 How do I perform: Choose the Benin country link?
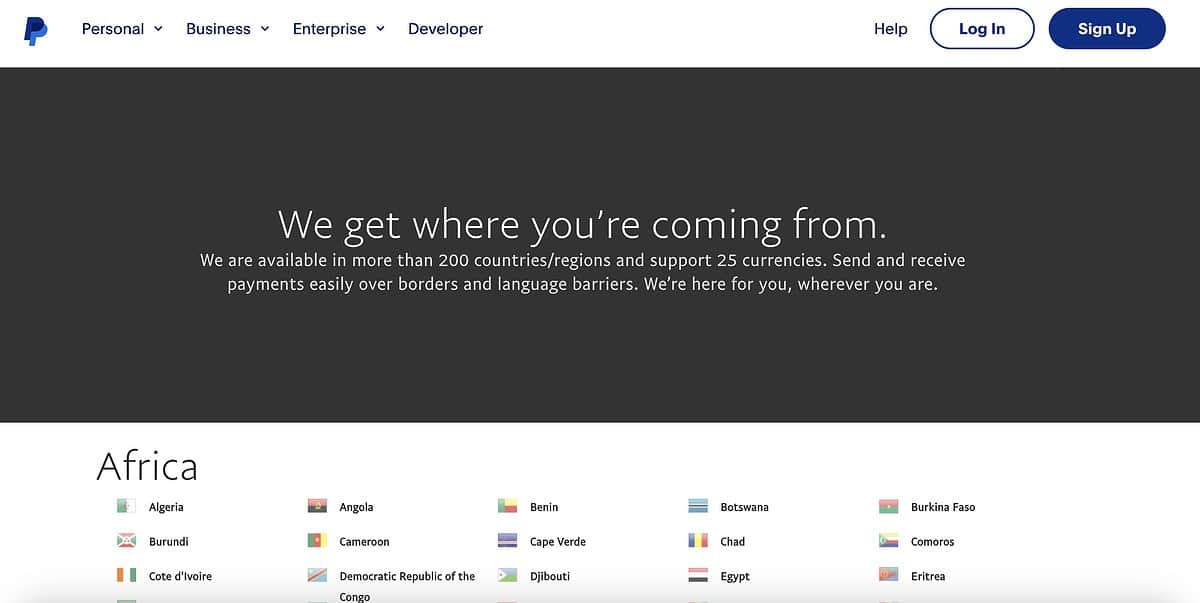544,507
